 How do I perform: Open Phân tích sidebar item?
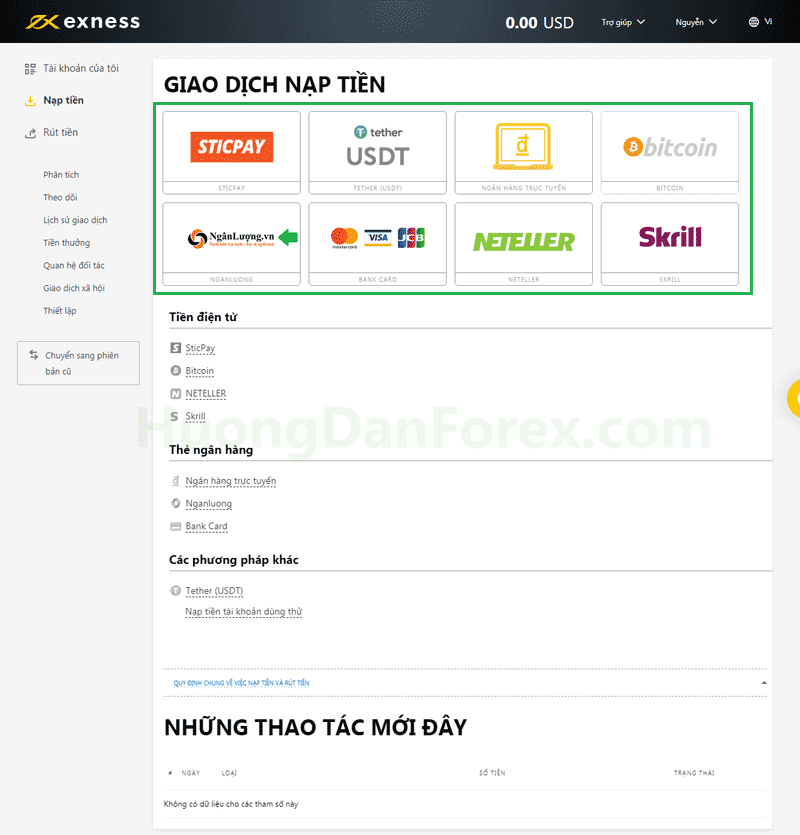click(x=61, y=175)
